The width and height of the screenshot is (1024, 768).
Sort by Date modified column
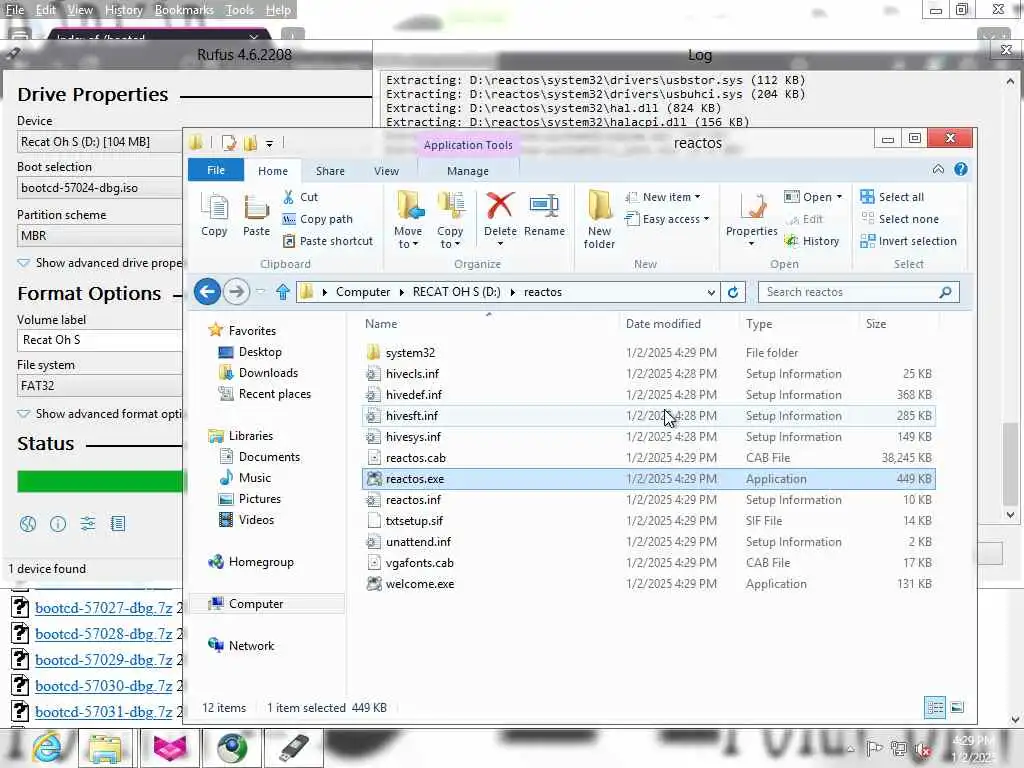click(663, 323)
